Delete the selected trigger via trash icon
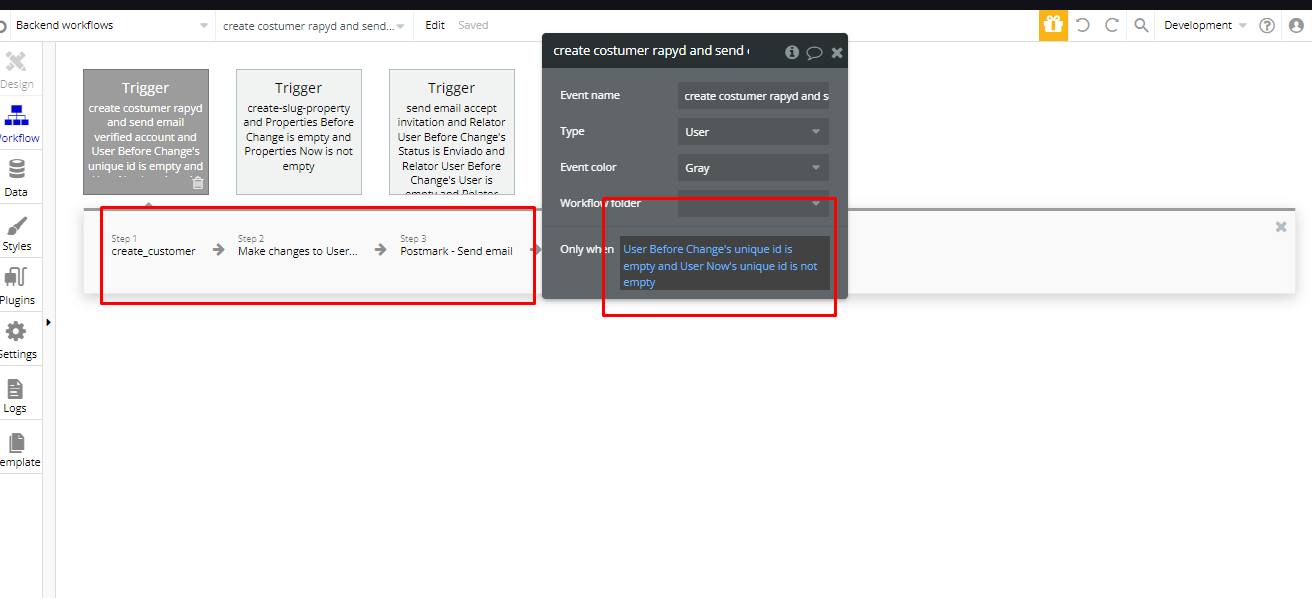The image size is (1312, 598). [198, 182]
